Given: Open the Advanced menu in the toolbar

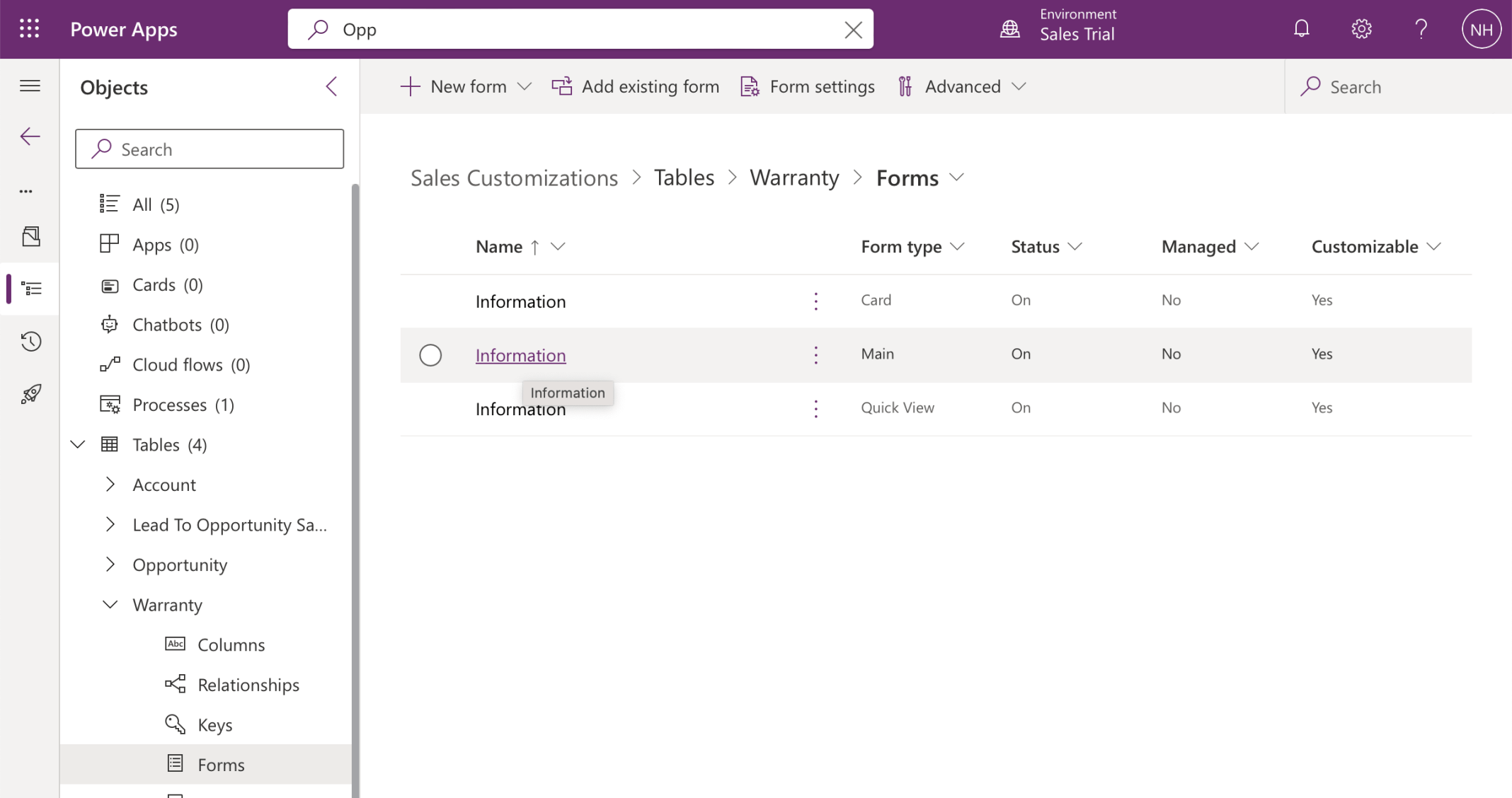Looking at the screenshot, I should (963, 86).
